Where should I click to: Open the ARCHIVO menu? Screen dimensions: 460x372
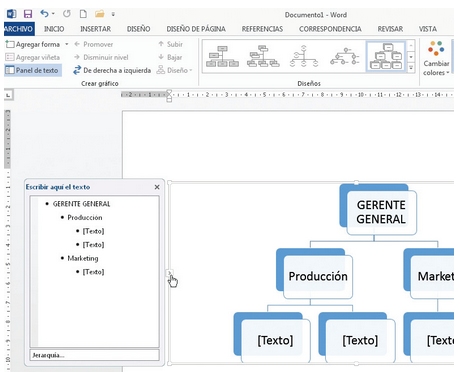19,29
